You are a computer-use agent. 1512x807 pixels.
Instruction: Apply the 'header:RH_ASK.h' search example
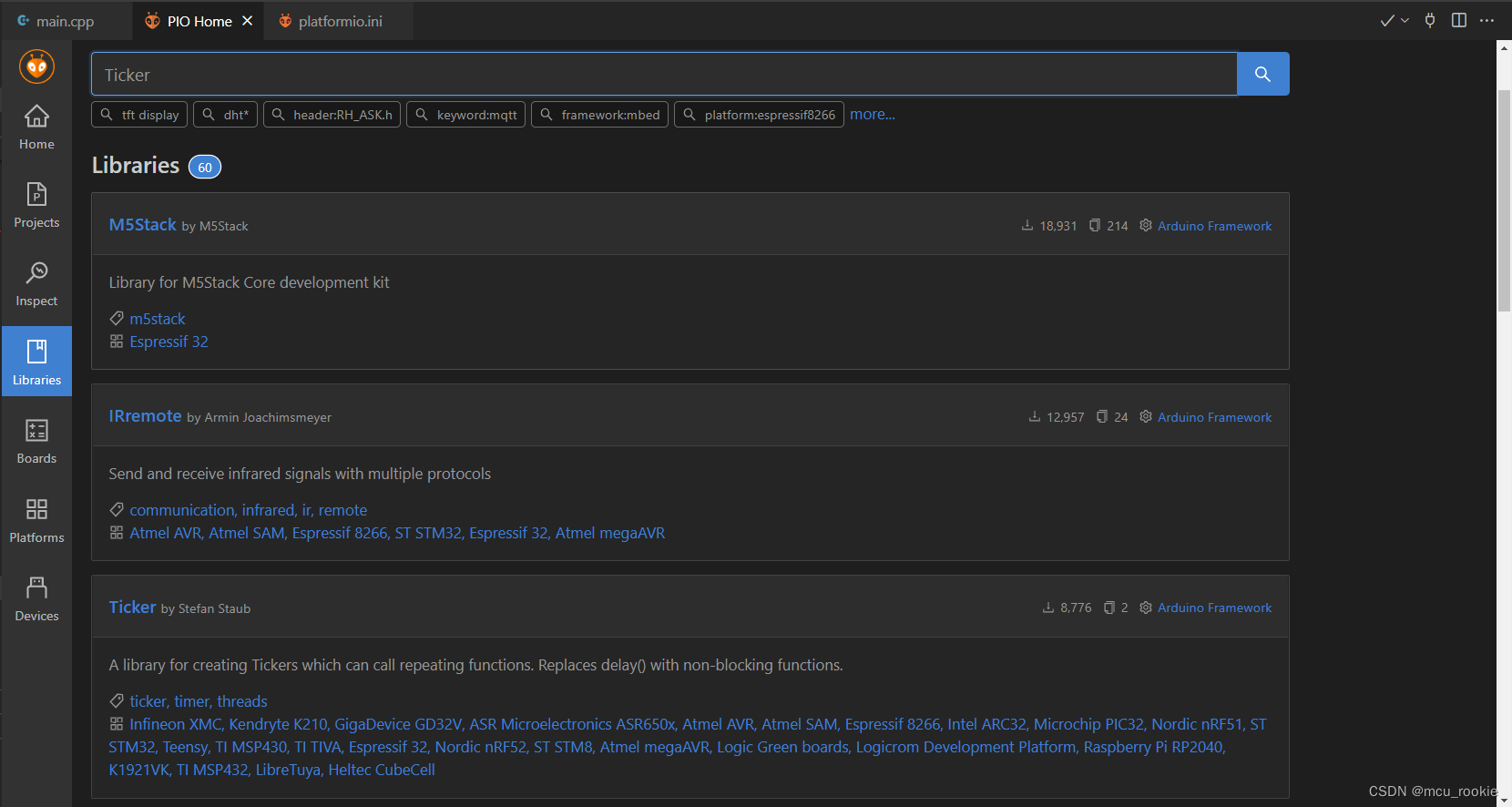coord(332,115)
